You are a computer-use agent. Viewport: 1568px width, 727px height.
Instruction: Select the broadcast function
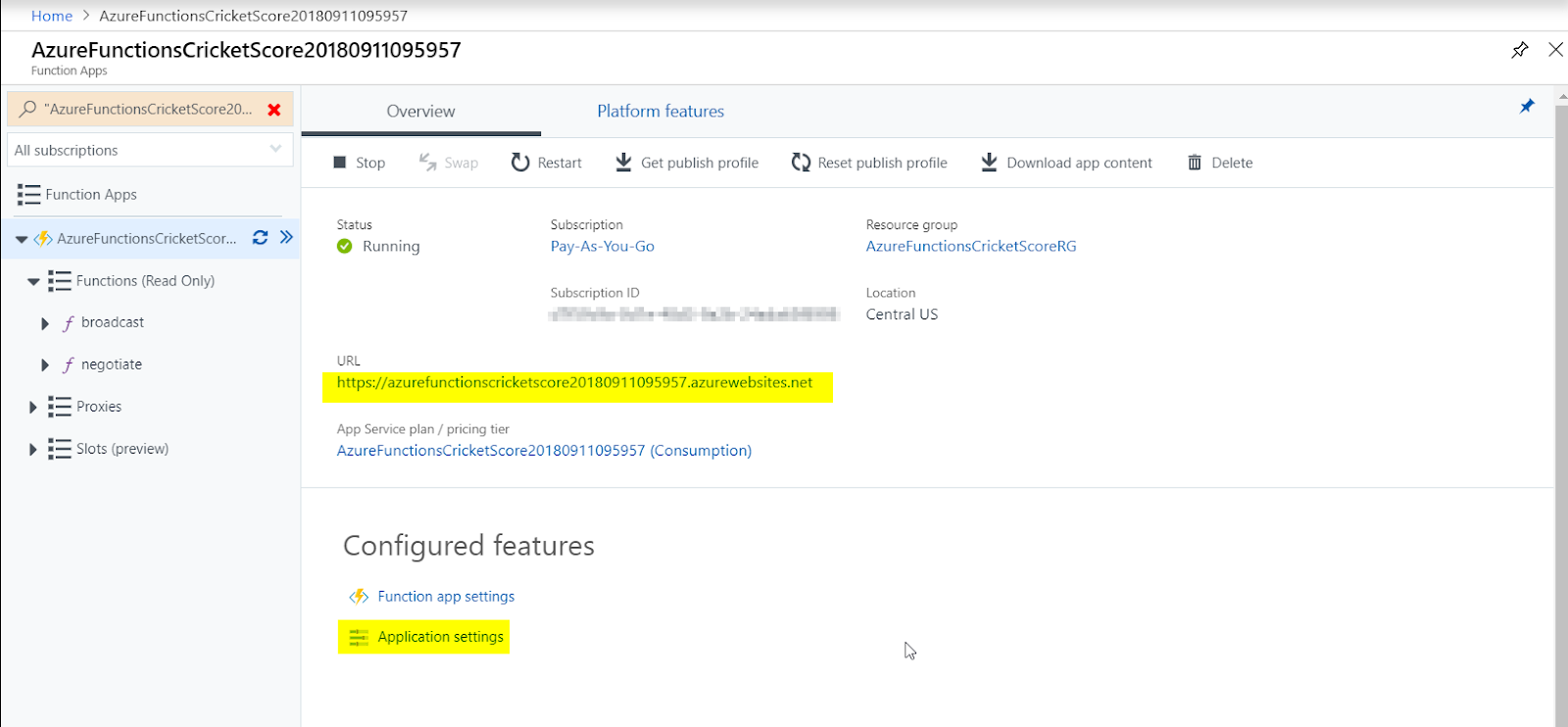coord(113,322)
